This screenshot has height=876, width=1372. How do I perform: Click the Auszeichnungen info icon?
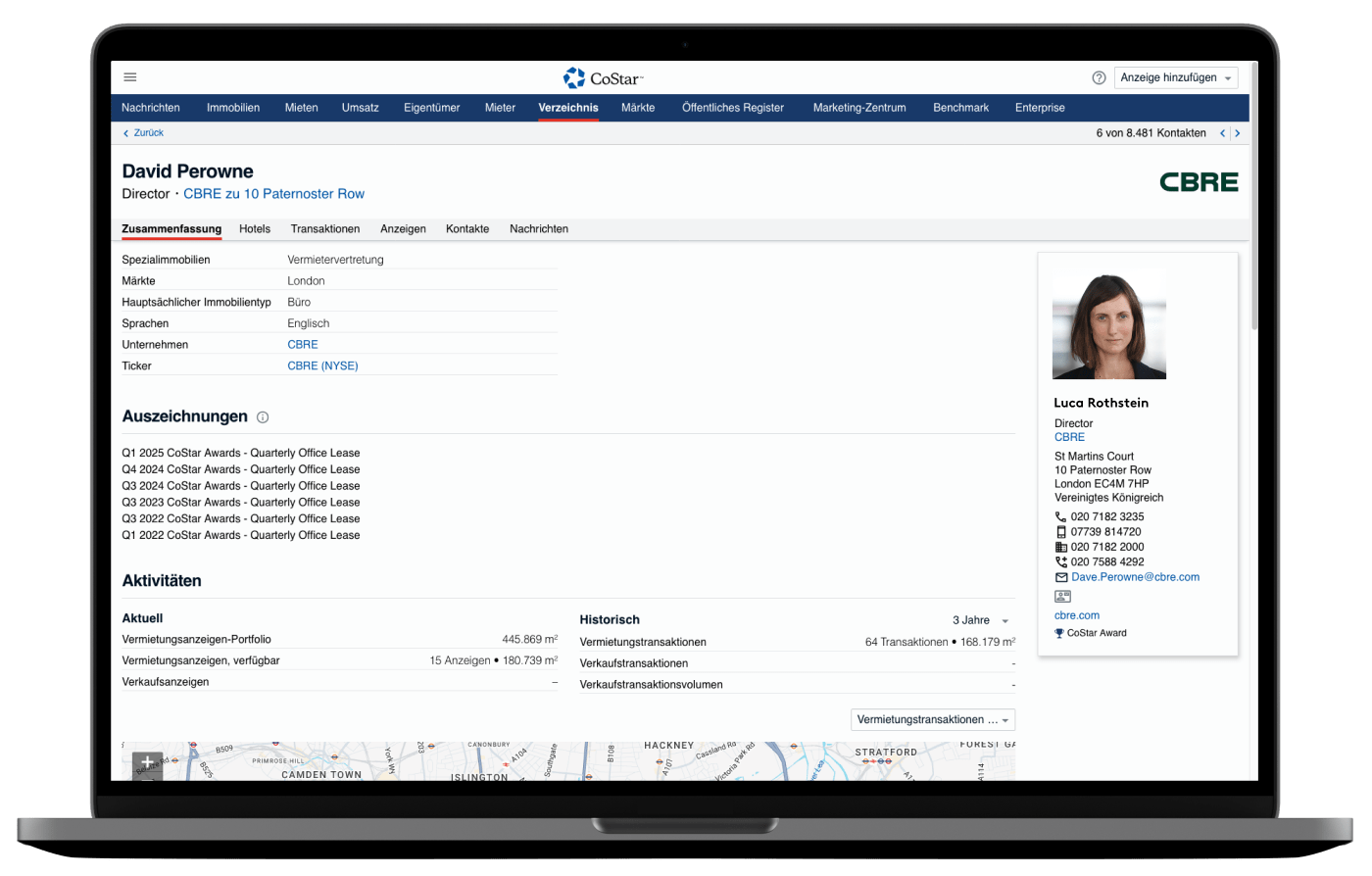pos(263,417)
